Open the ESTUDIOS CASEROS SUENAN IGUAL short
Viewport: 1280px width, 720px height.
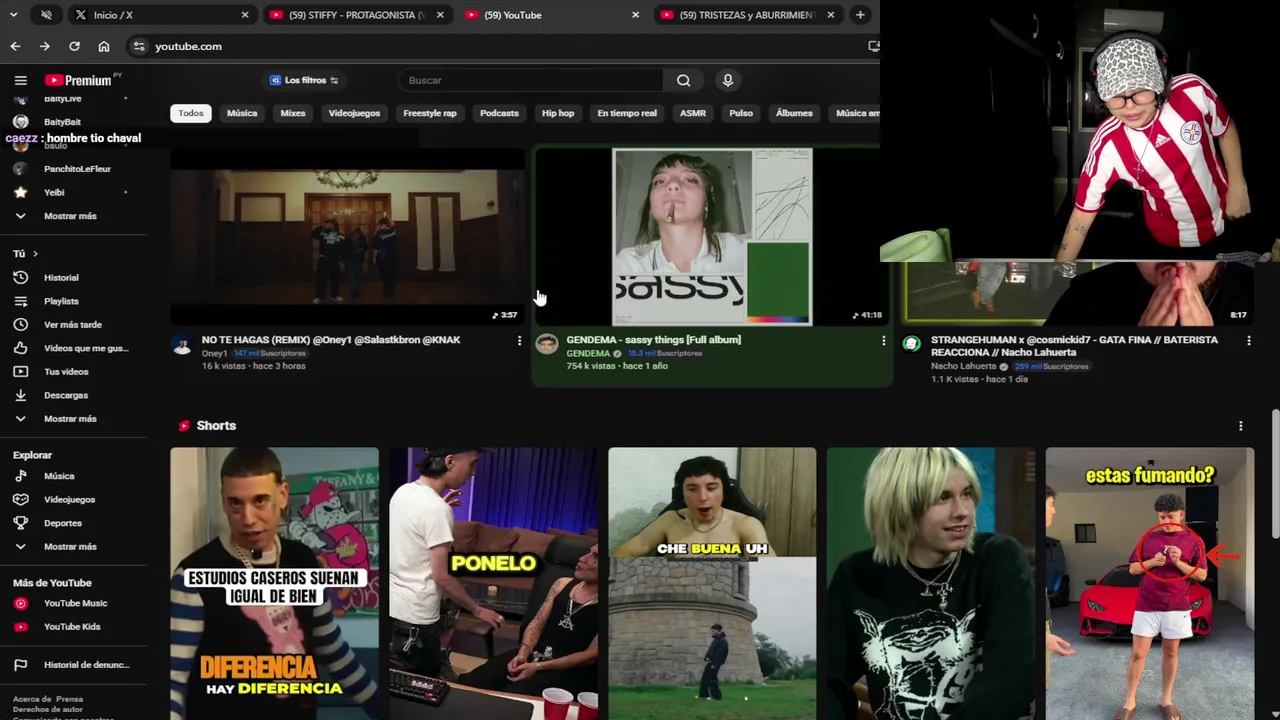274,583
